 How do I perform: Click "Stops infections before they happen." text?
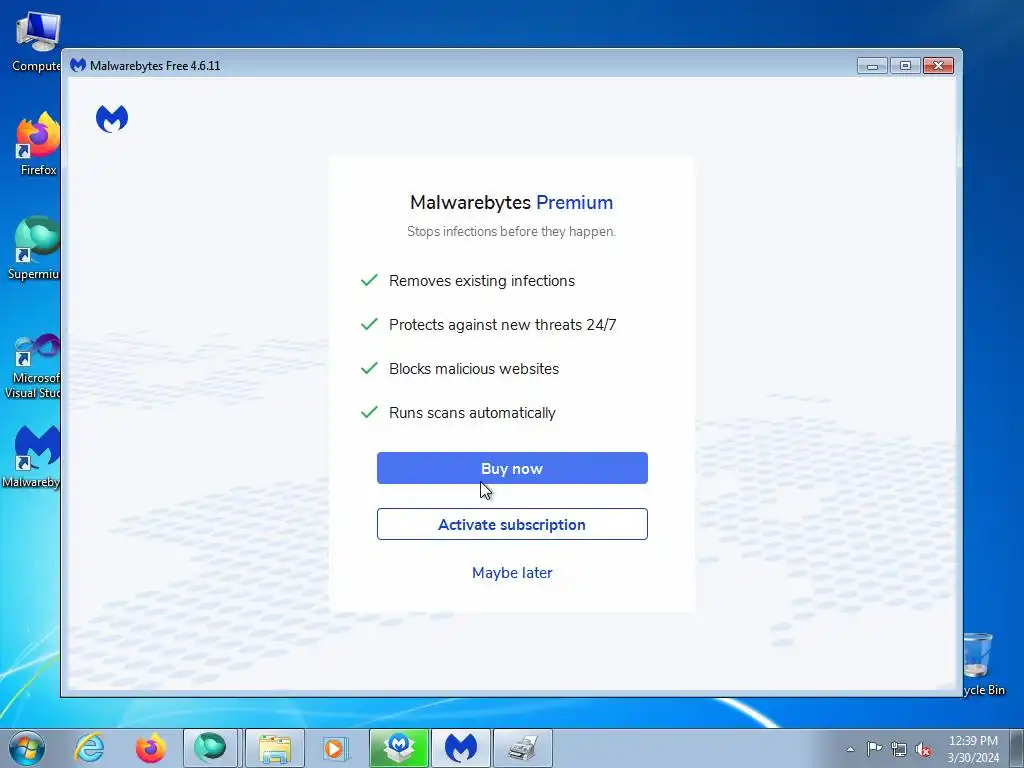coord(511,231)
